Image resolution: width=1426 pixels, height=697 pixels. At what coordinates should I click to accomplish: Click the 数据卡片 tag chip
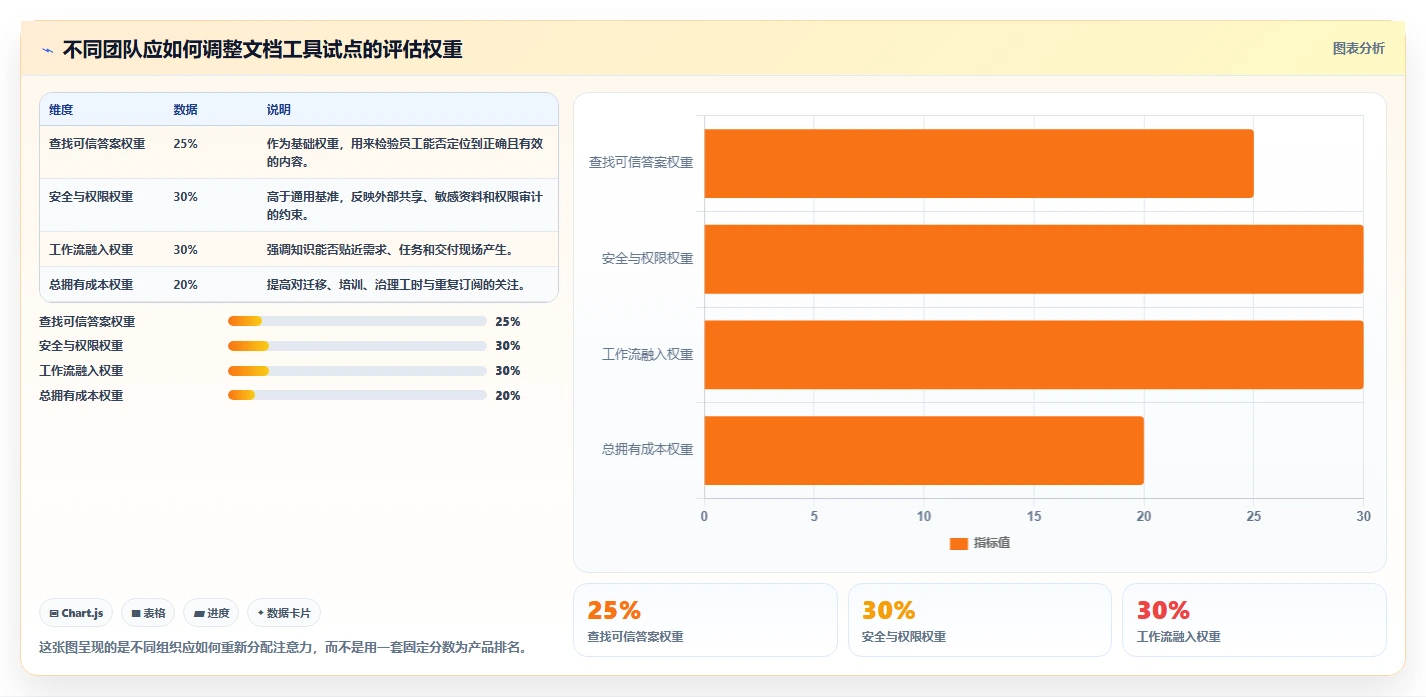[284, 613]
